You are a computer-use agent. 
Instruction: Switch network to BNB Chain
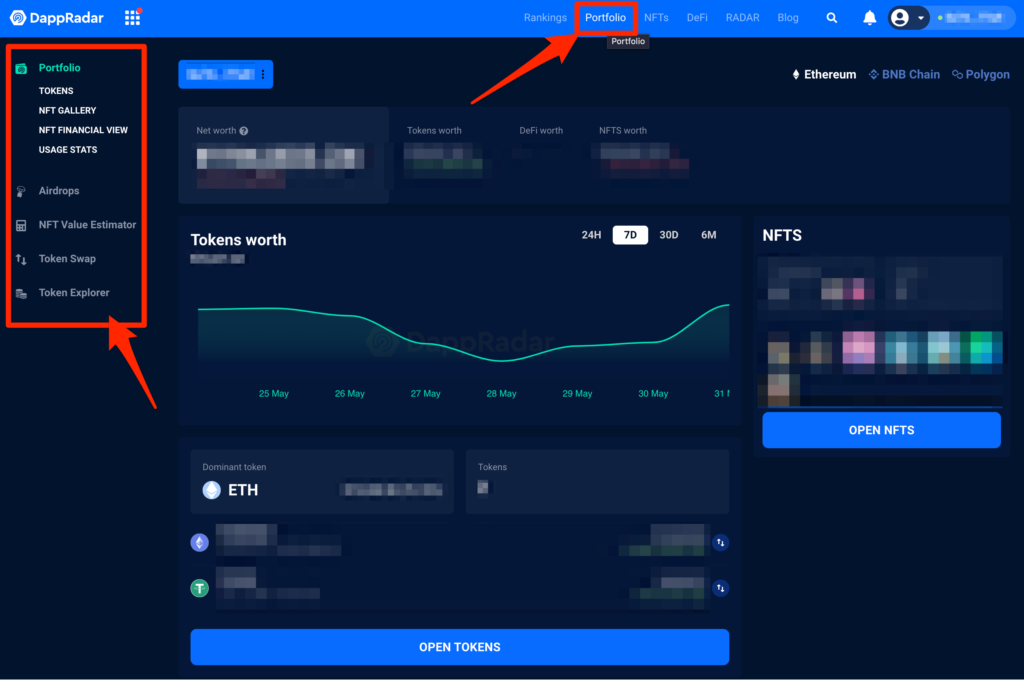tap(904, 74)
